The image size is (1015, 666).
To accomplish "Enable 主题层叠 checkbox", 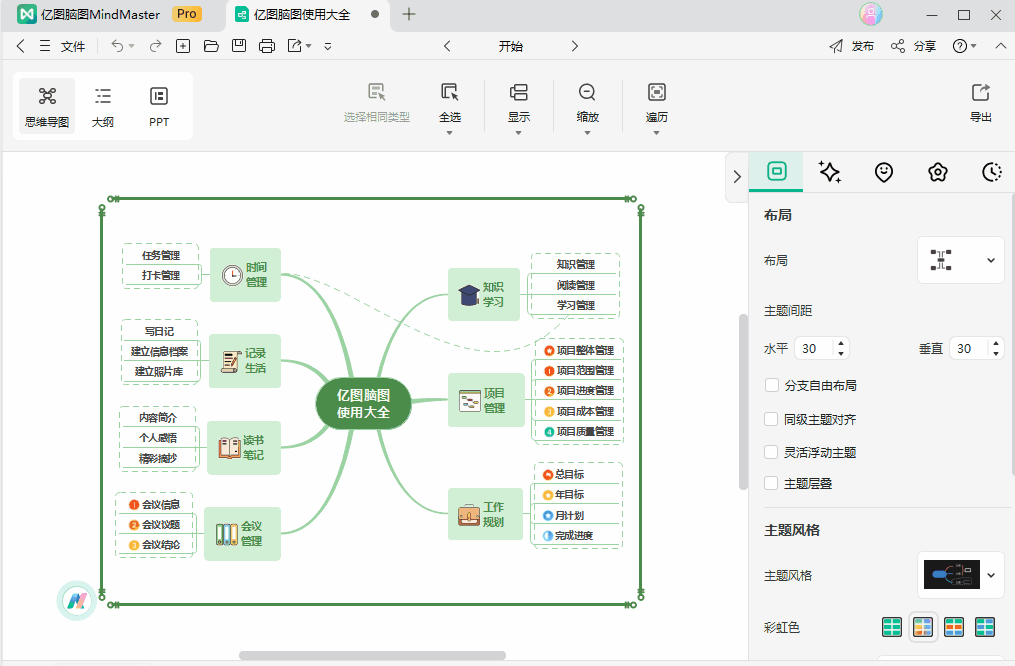I will (x=771, y=483).
